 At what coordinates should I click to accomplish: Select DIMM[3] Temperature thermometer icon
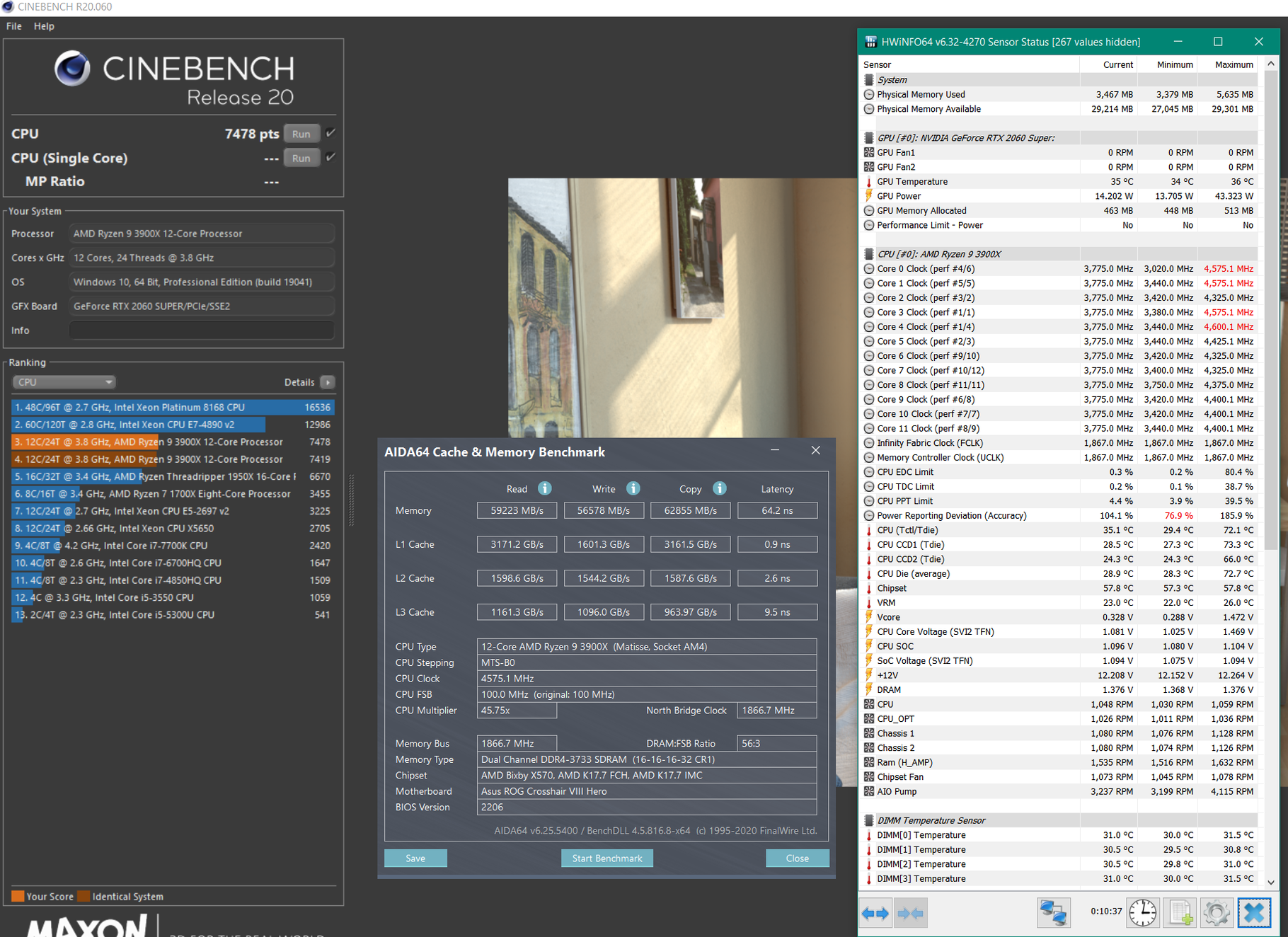(869, 878)
